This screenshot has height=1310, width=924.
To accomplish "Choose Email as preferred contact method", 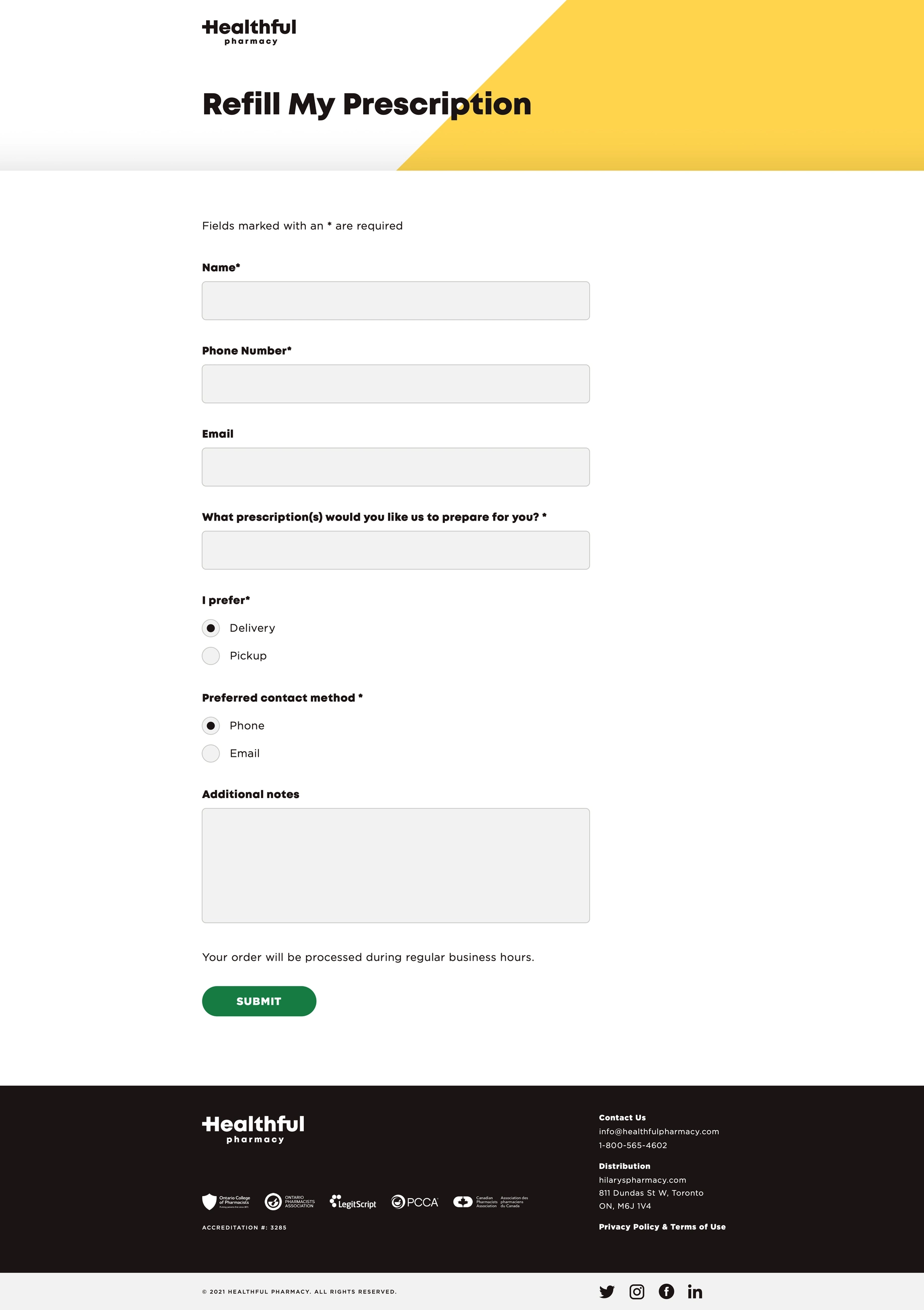I will point(211,754).
